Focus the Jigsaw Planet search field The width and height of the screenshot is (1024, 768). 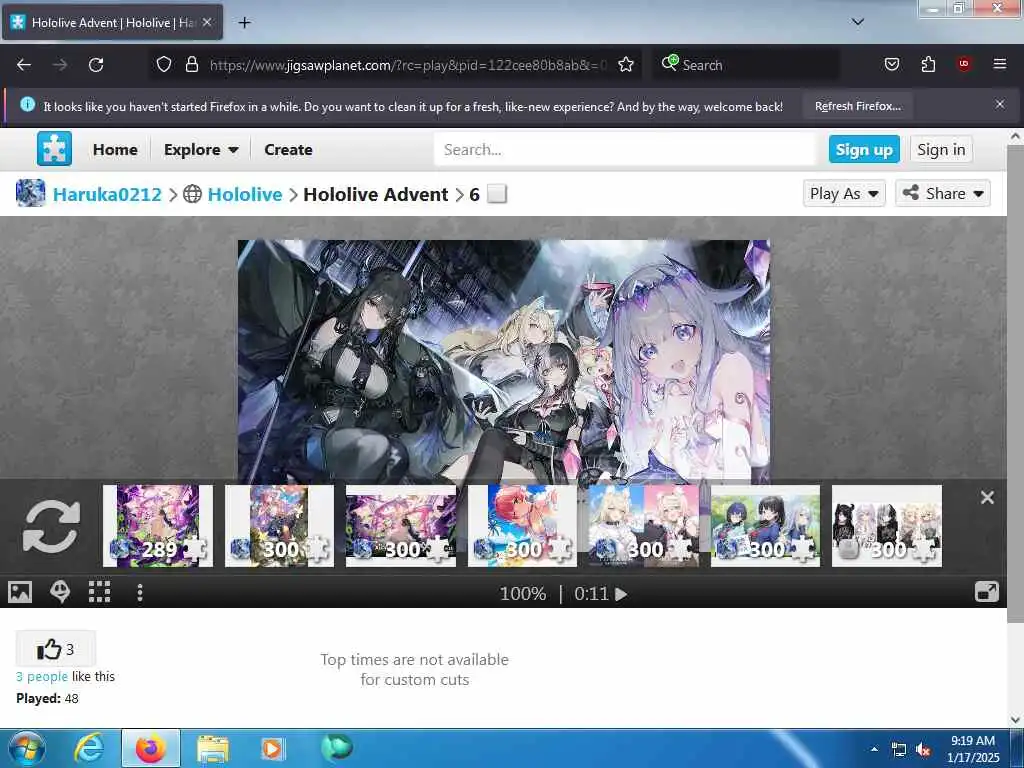624,150
